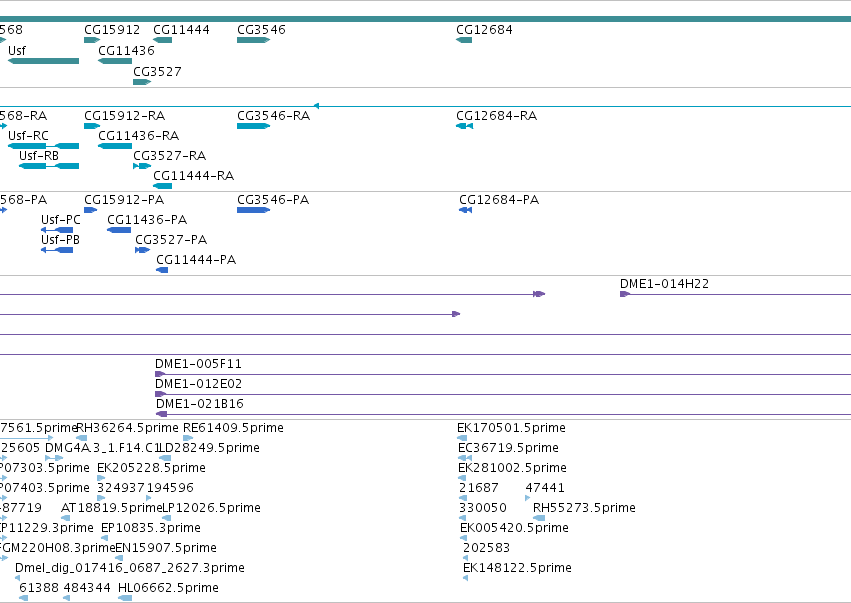Select the CG11444-RA transcript bar

click(x=163, y=186)
